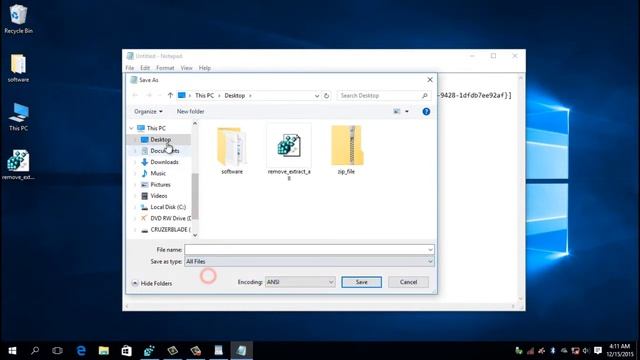Click the Cancel button
Screen dimensions: 640x360
pyautogui.click(x=408, y=282)
